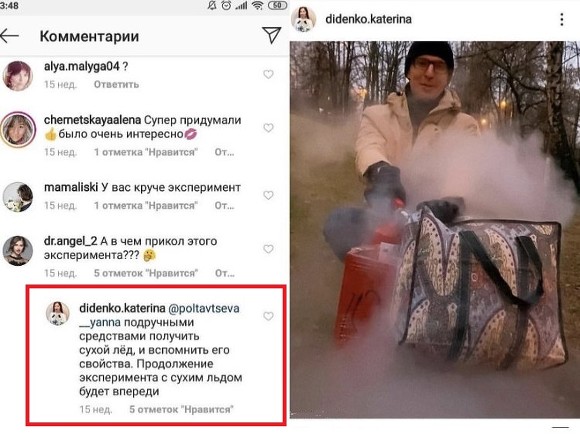
Task: Like alya.malyga04's comment with heart
Action: (268, 74)
